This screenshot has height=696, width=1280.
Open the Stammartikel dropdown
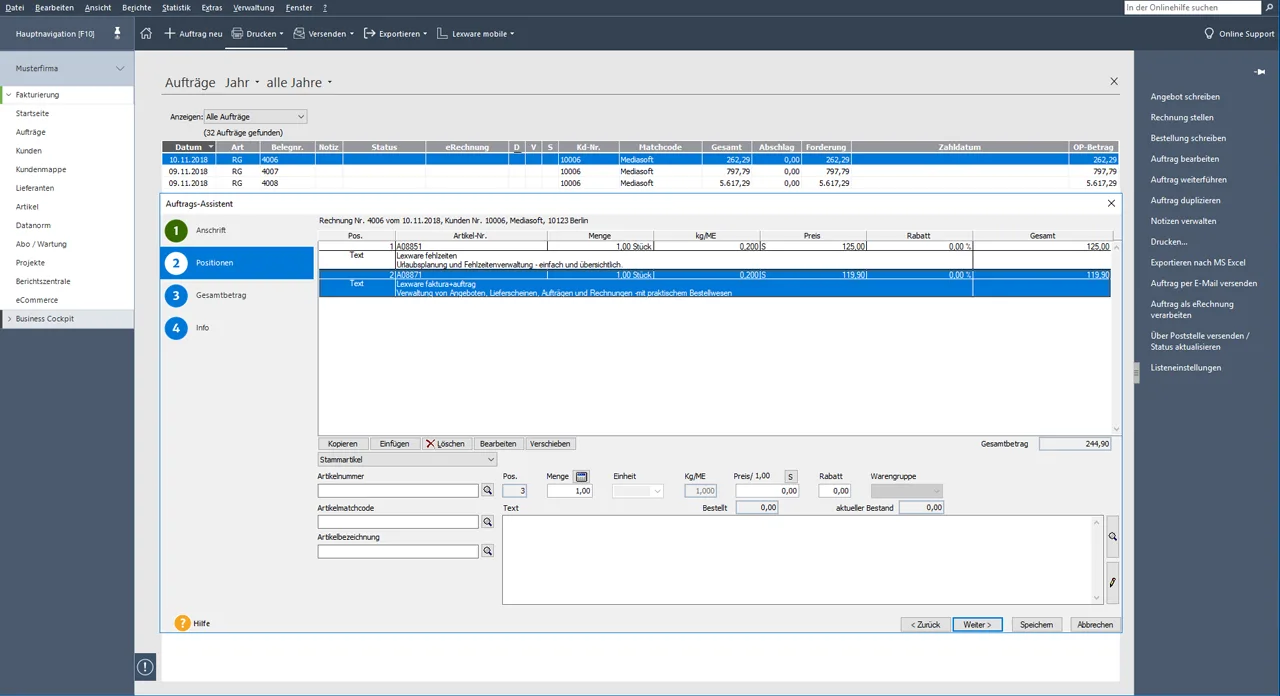tap(407, 459)
